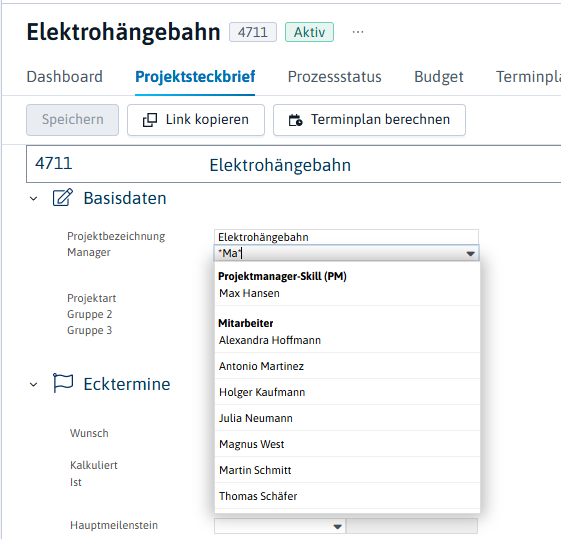Screen dimensions: 561x539
Task: Switch to the Prozessstatus tab
Action: (x=335, y=77)
